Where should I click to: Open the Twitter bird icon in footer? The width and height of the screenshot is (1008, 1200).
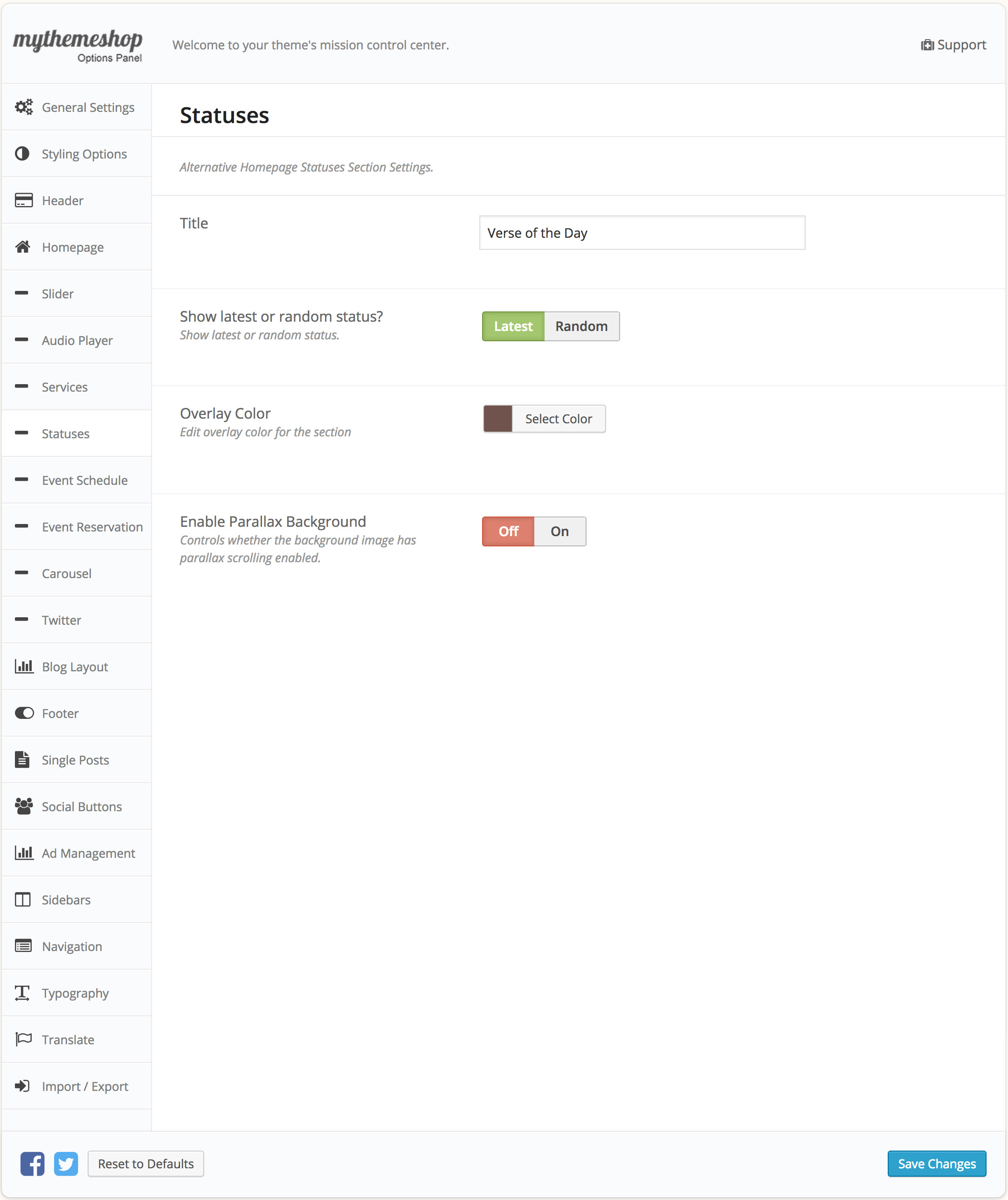coord(66,1164)
